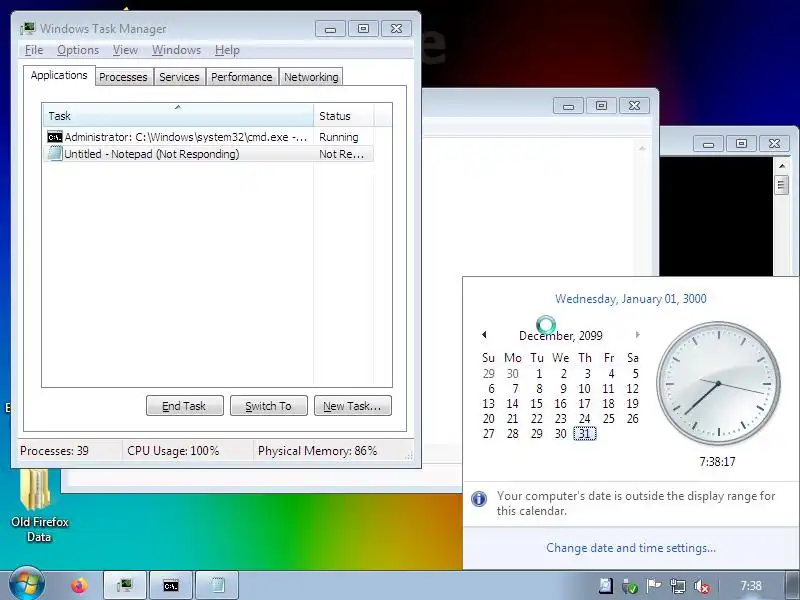
Task: Open Action Center flag icon
Action: pyautogui.click(x=654, y=586)
